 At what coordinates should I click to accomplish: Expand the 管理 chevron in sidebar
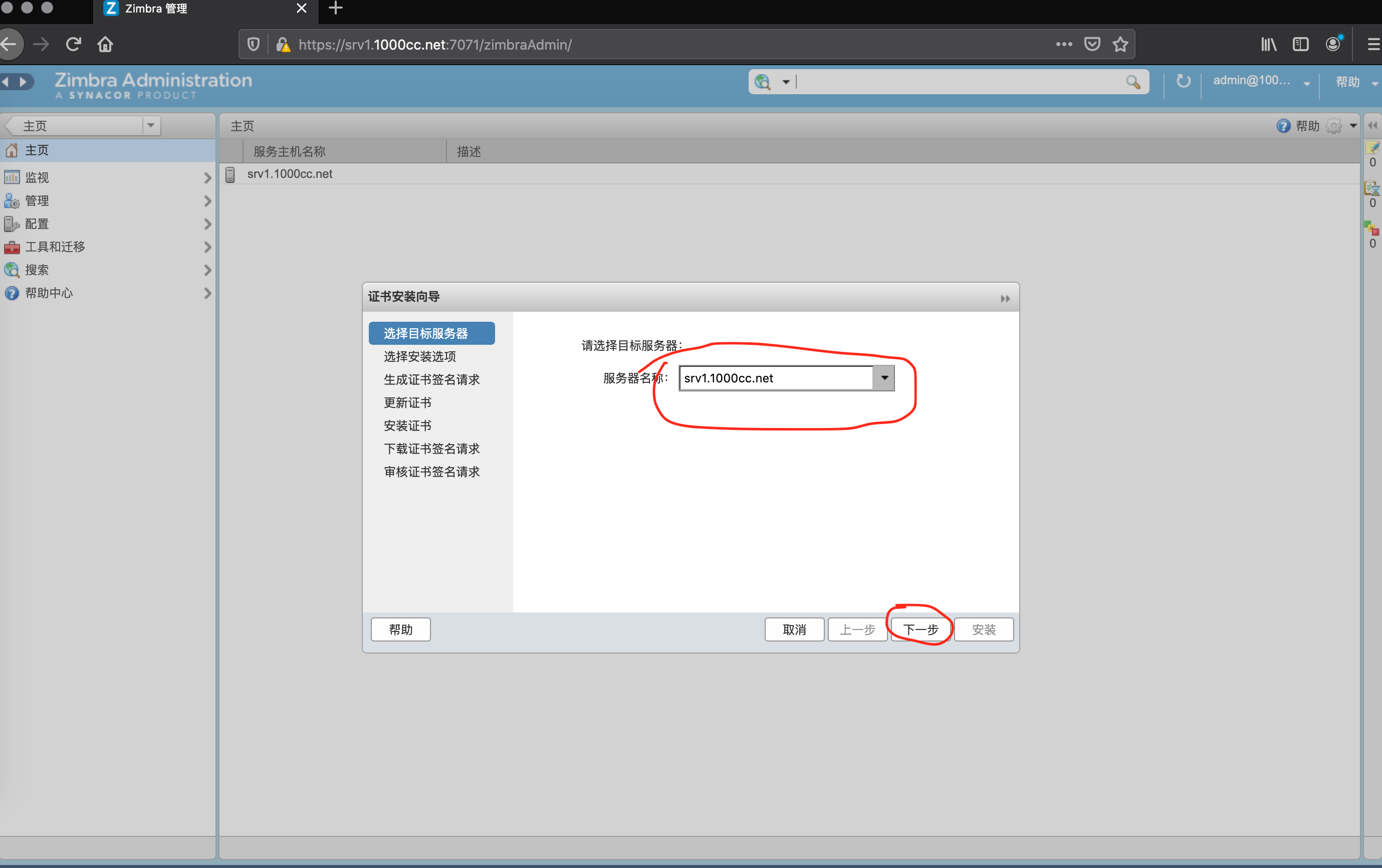pos(207,201)
